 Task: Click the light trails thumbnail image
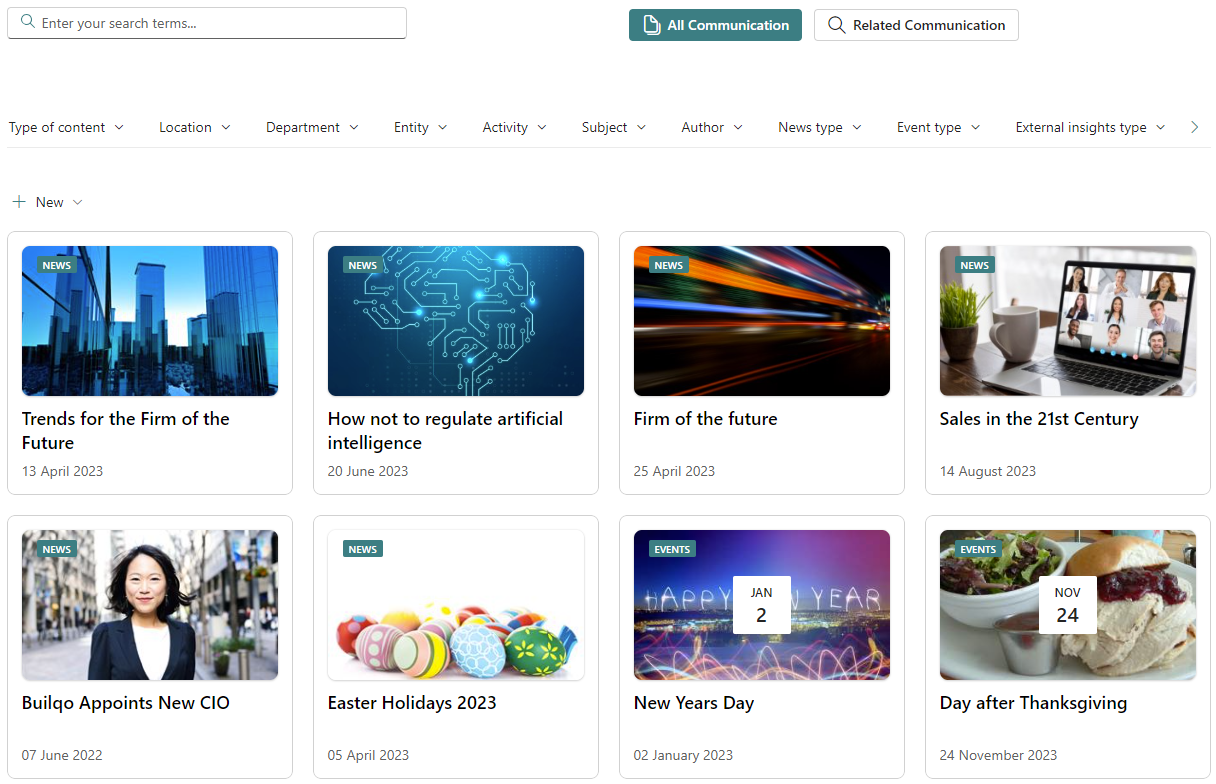click(762, 321)
